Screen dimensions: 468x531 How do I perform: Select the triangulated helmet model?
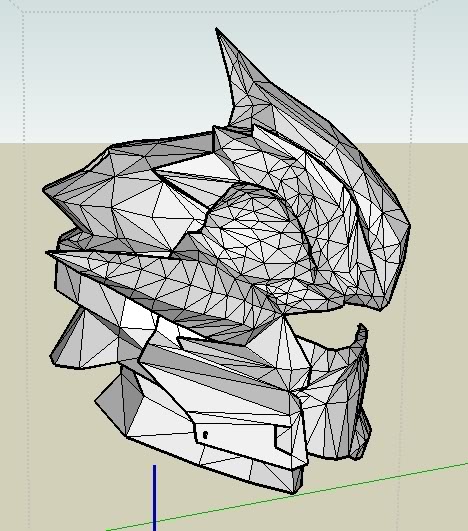click(226, 261)
